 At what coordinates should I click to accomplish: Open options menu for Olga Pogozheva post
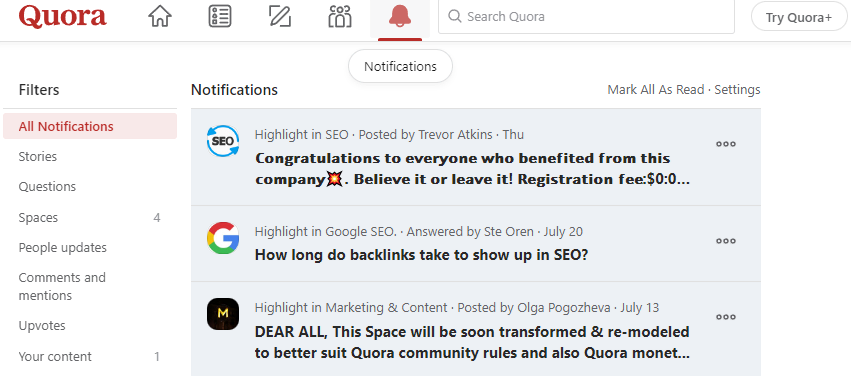pyautogui.click(x=726, y=317)
